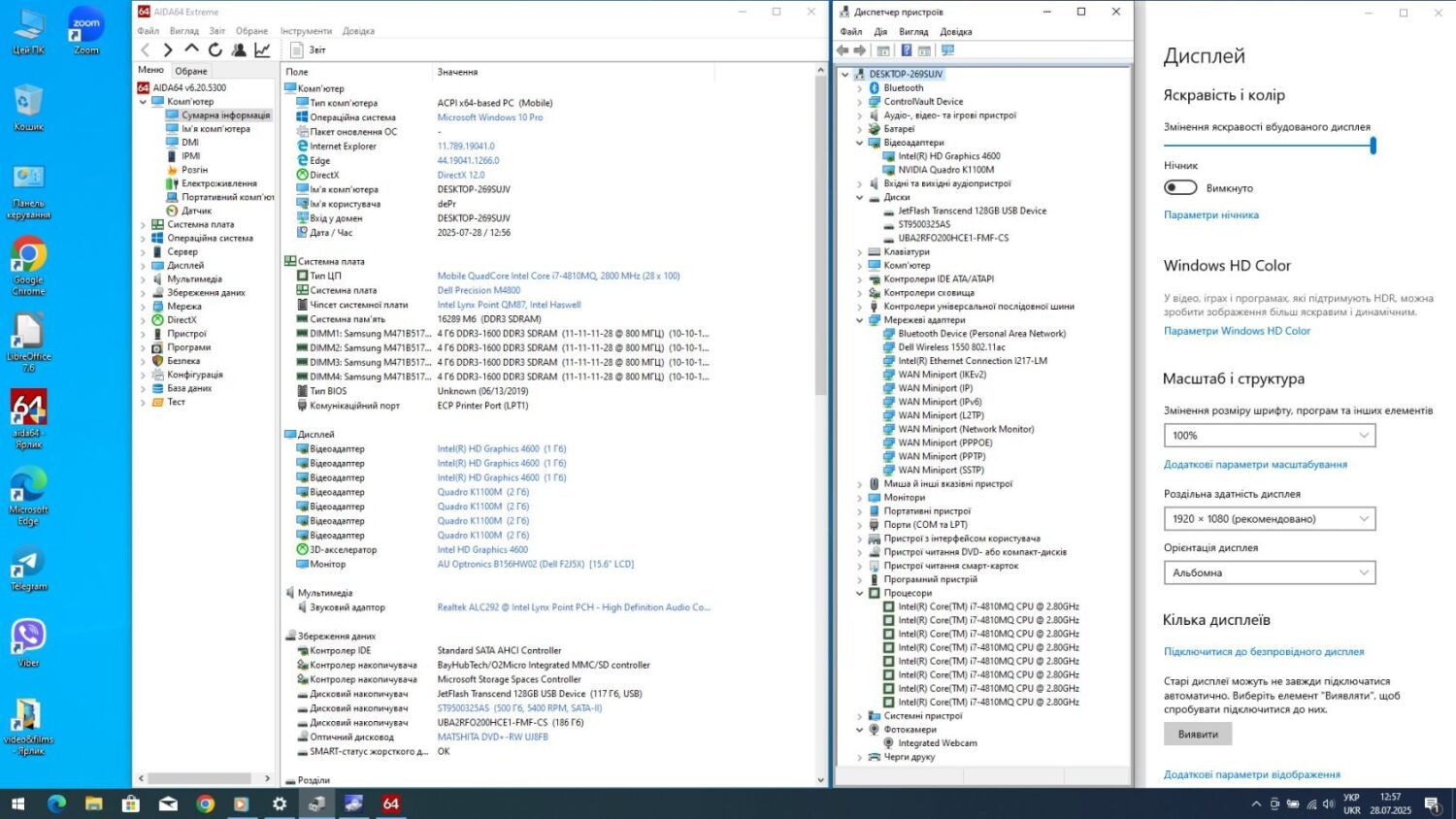Open the AIDA64 graph toolbar icon
Image resolution: width=1456 pixels, height=819 pixels.
point(262,49)
